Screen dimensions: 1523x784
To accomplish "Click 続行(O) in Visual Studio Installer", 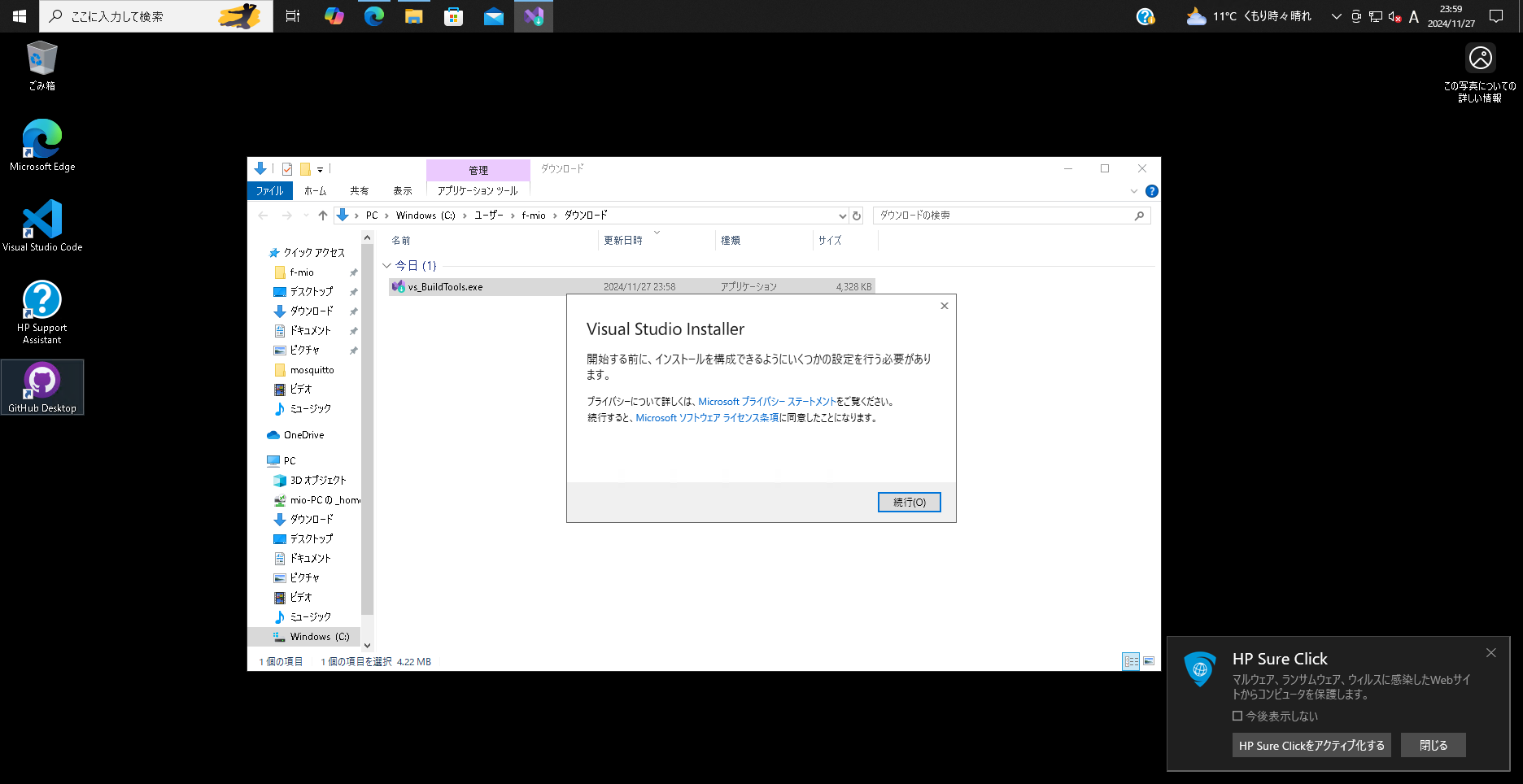I will coord(909,502).
